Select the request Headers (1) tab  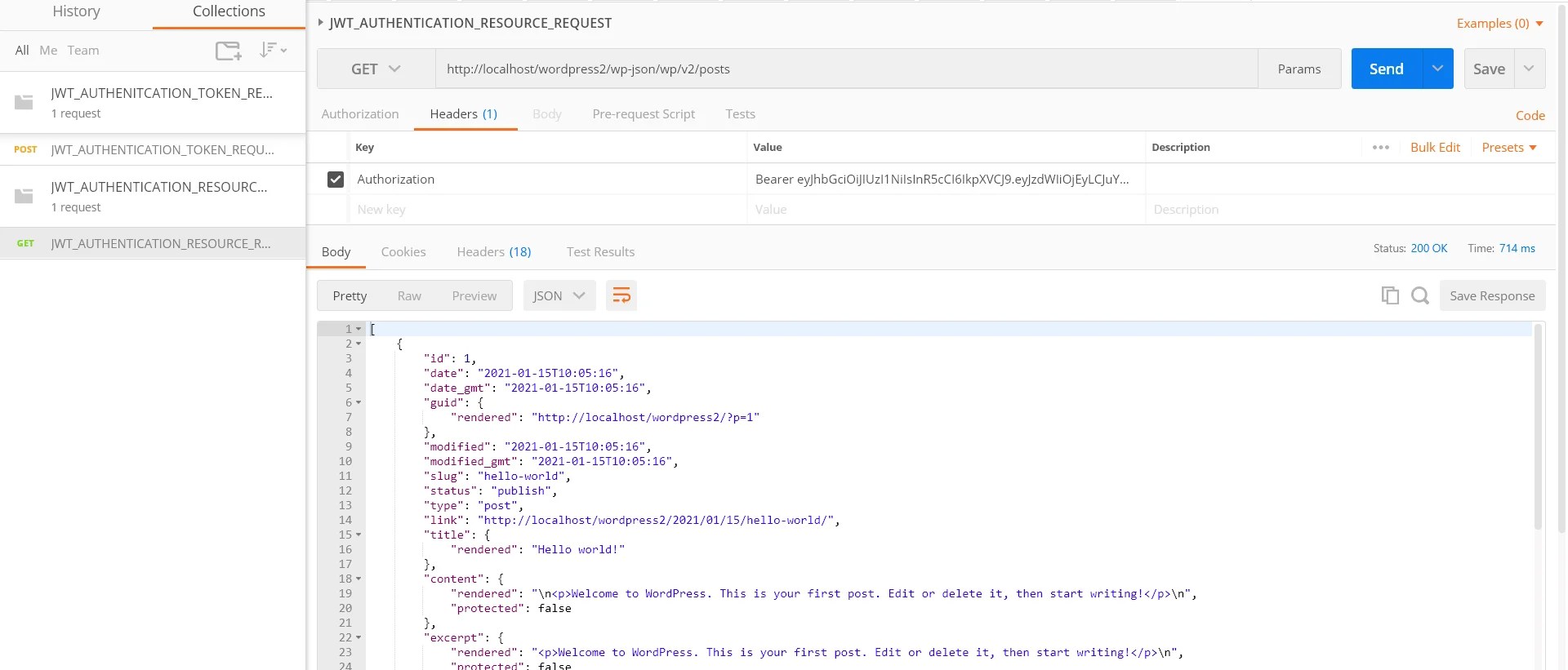click(x=464, y=114)
